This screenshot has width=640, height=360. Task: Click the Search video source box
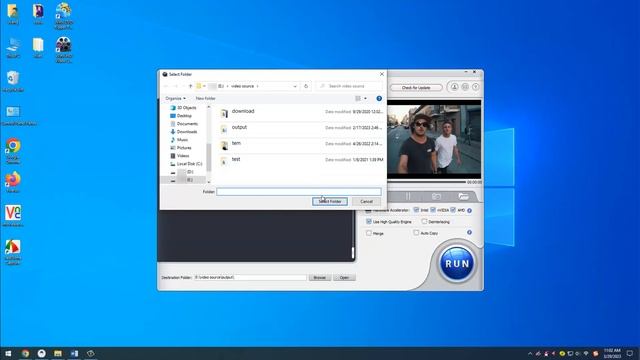click(x=348, y=86)
